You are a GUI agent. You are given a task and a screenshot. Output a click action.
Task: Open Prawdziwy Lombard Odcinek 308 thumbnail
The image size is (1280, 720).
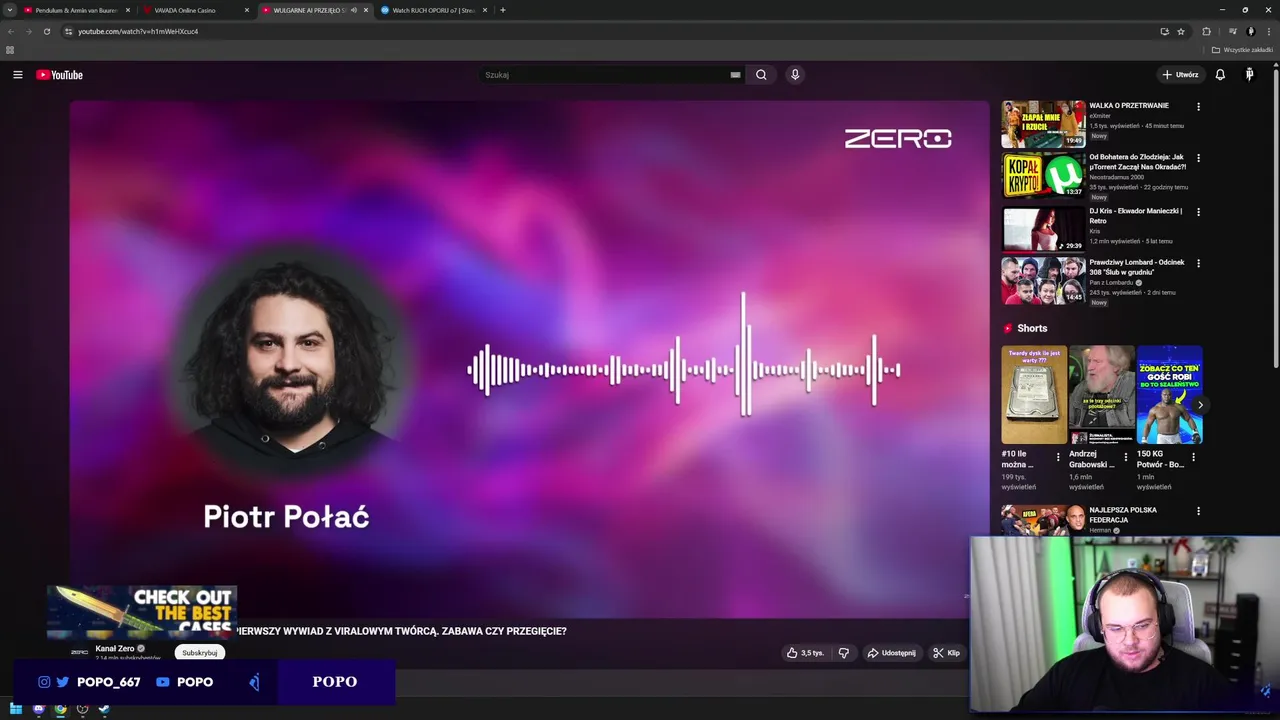[x=1043, y=281]
